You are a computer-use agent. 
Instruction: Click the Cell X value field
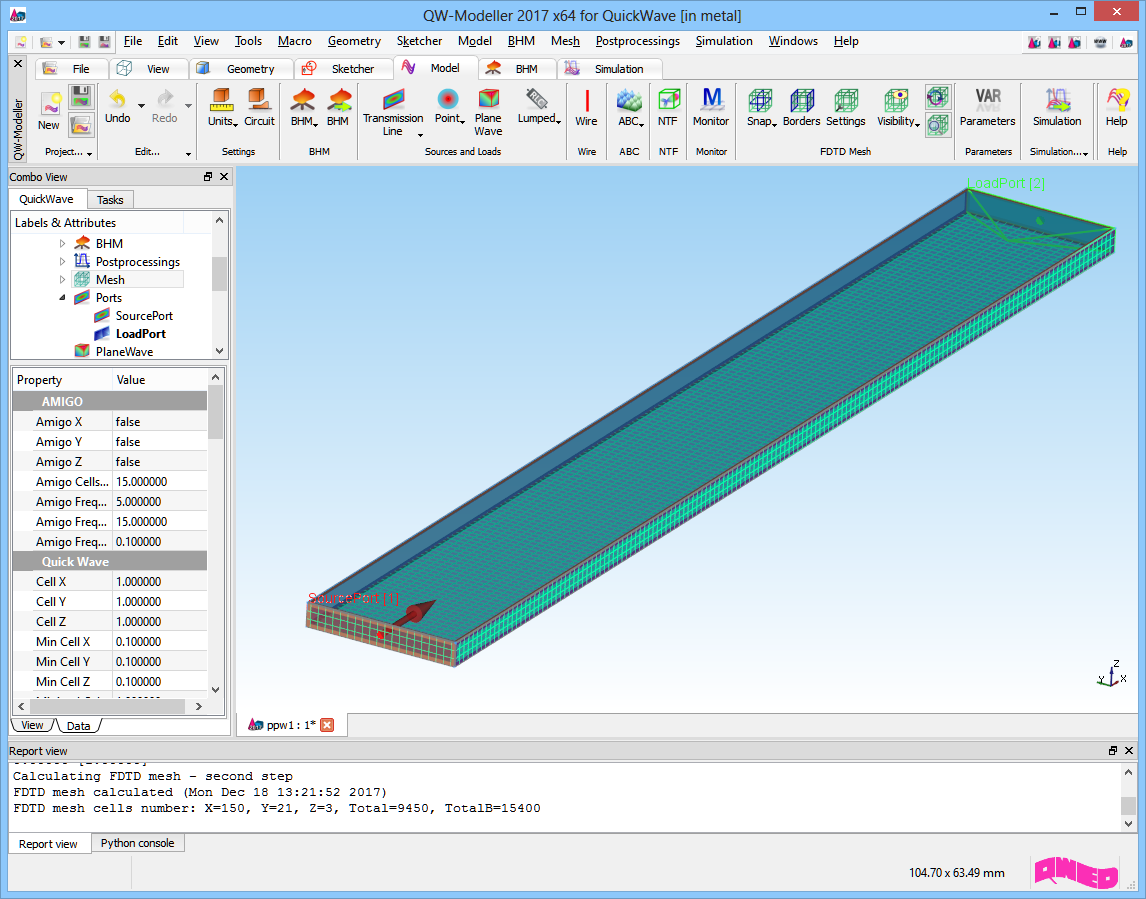click(159, 582)
